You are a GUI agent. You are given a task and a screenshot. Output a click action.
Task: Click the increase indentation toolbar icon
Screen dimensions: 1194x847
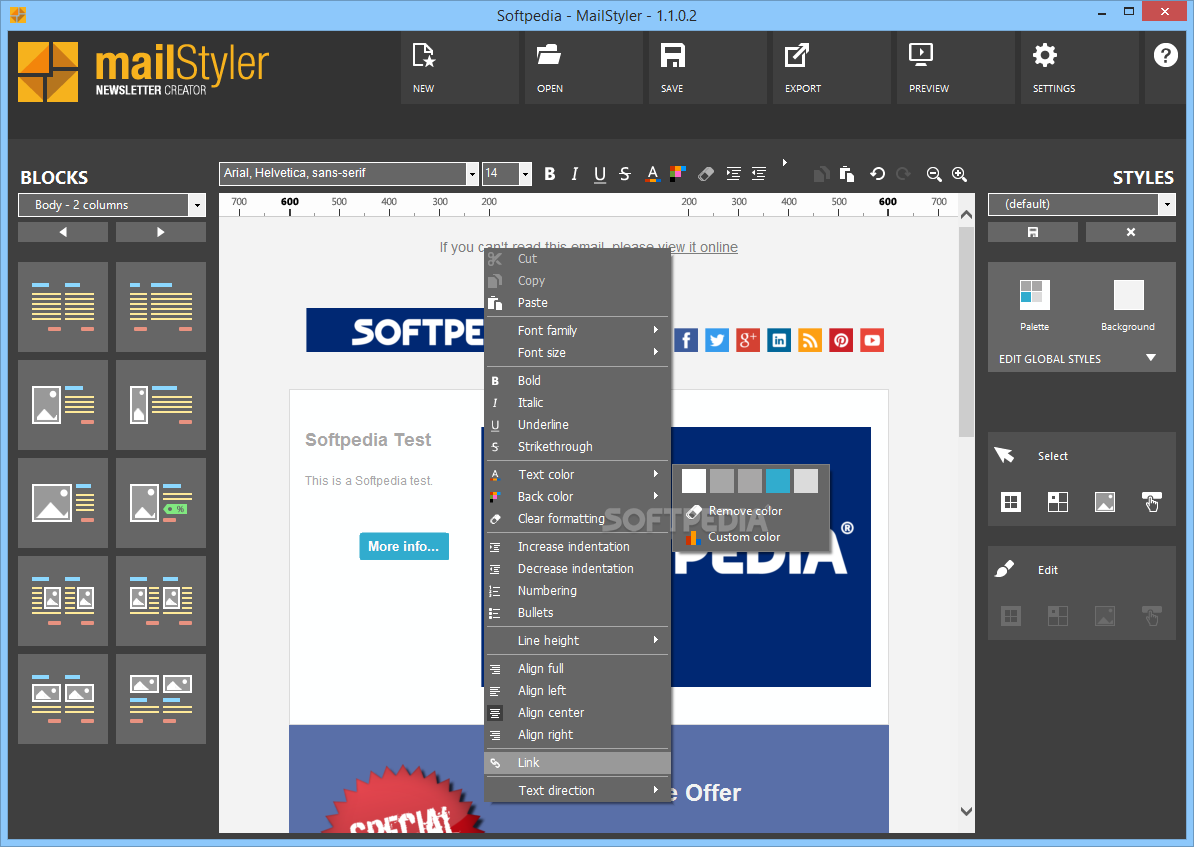tap(733, 174)
